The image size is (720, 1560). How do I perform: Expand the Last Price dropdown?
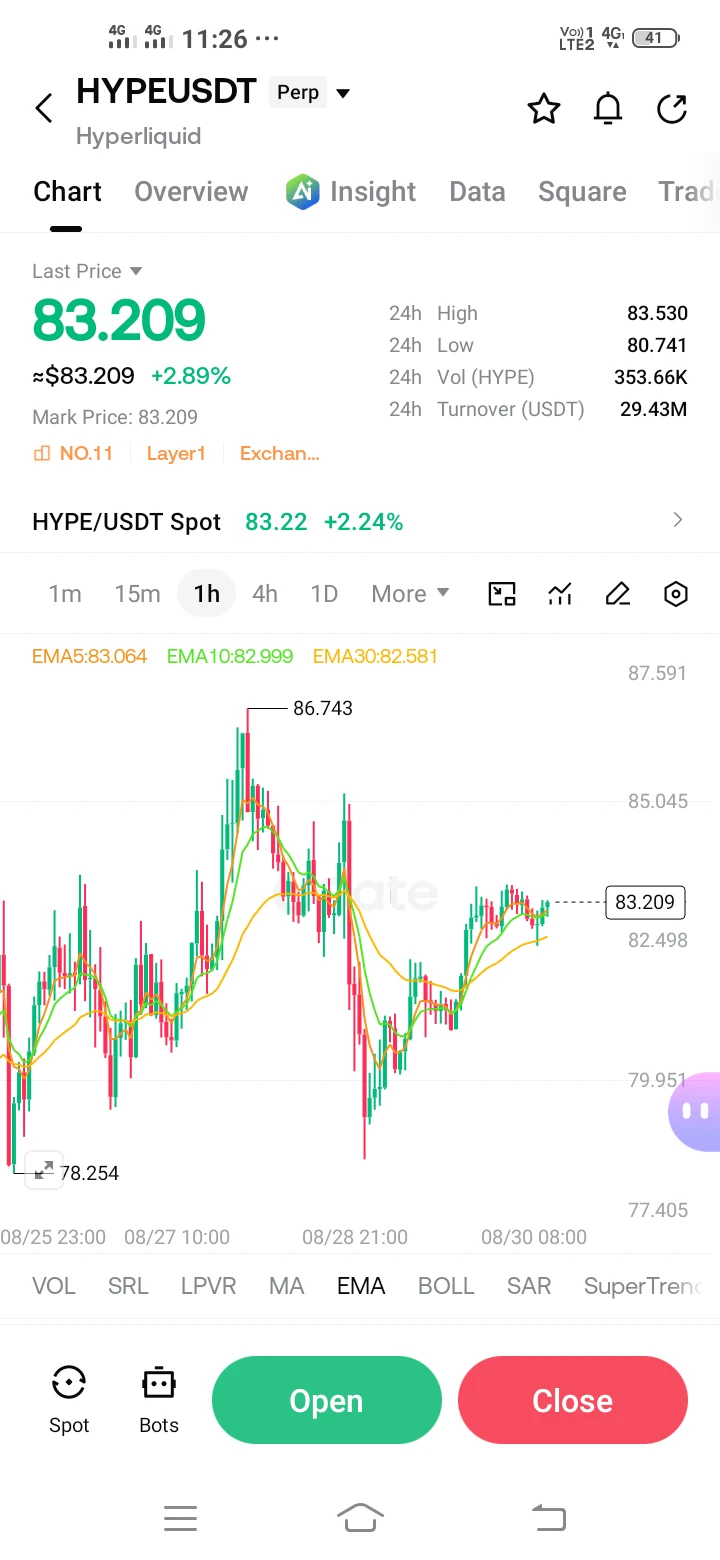coord(137,271)
